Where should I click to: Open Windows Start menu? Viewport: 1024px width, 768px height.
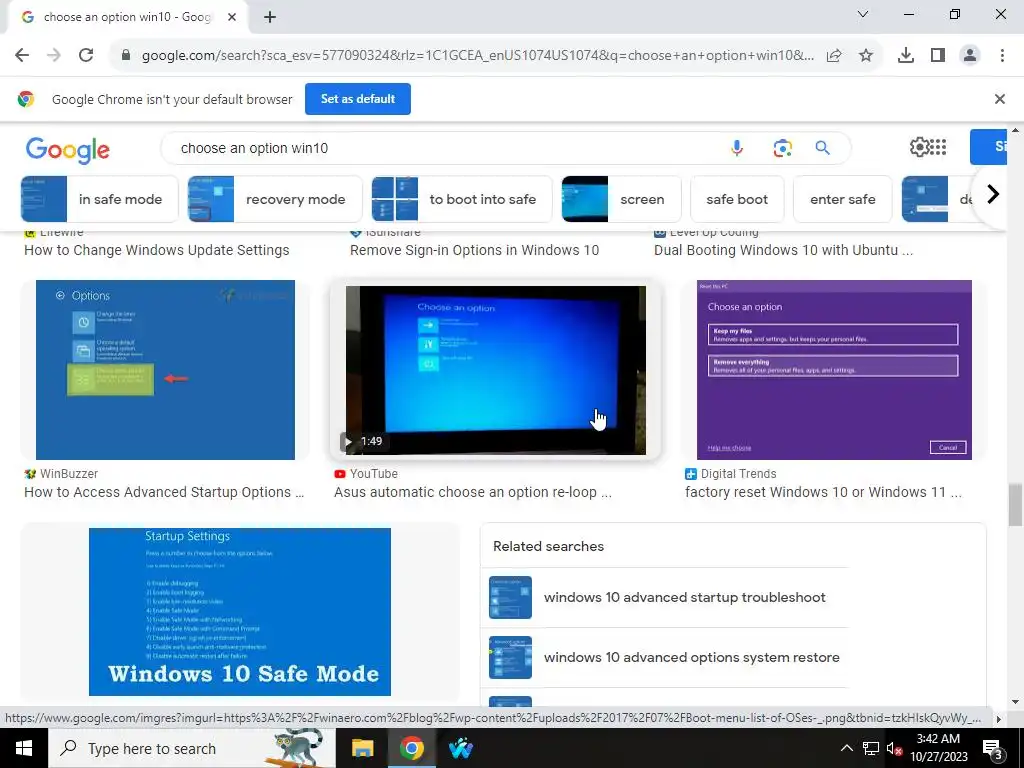(x=24, y=748)
